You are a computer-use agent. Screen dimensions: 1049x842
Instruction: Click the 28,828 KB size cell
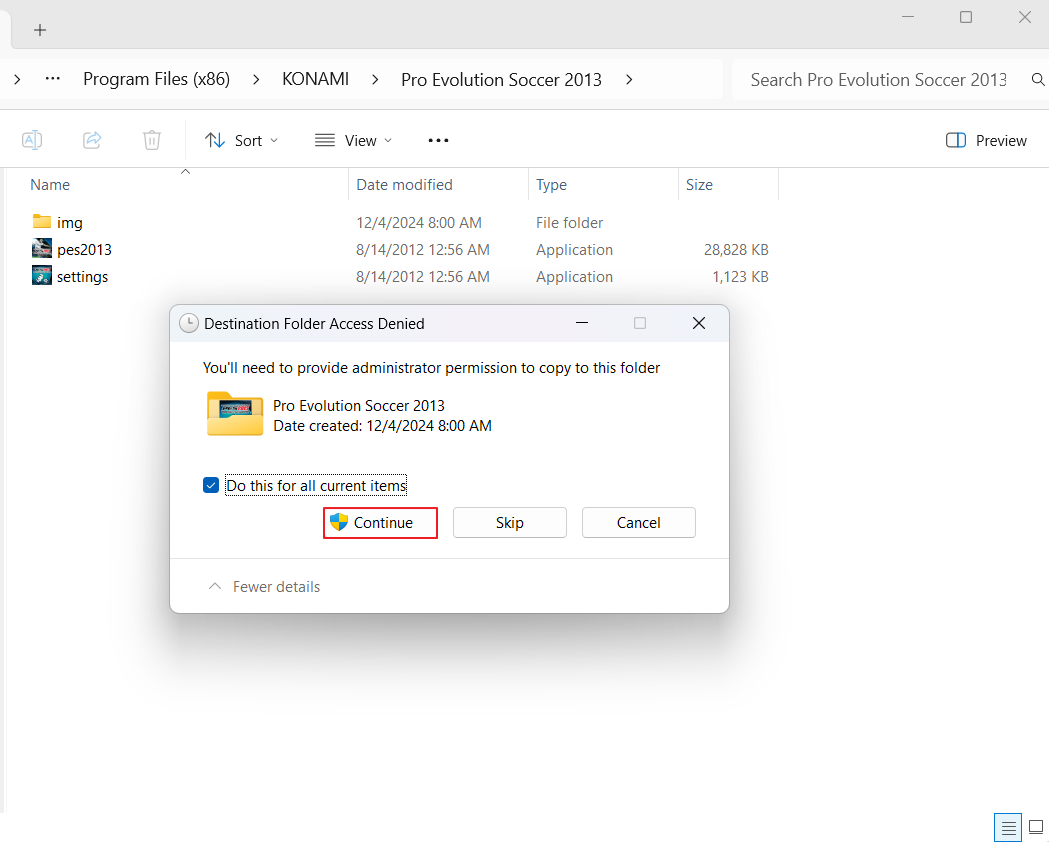(x=736, y=249)
